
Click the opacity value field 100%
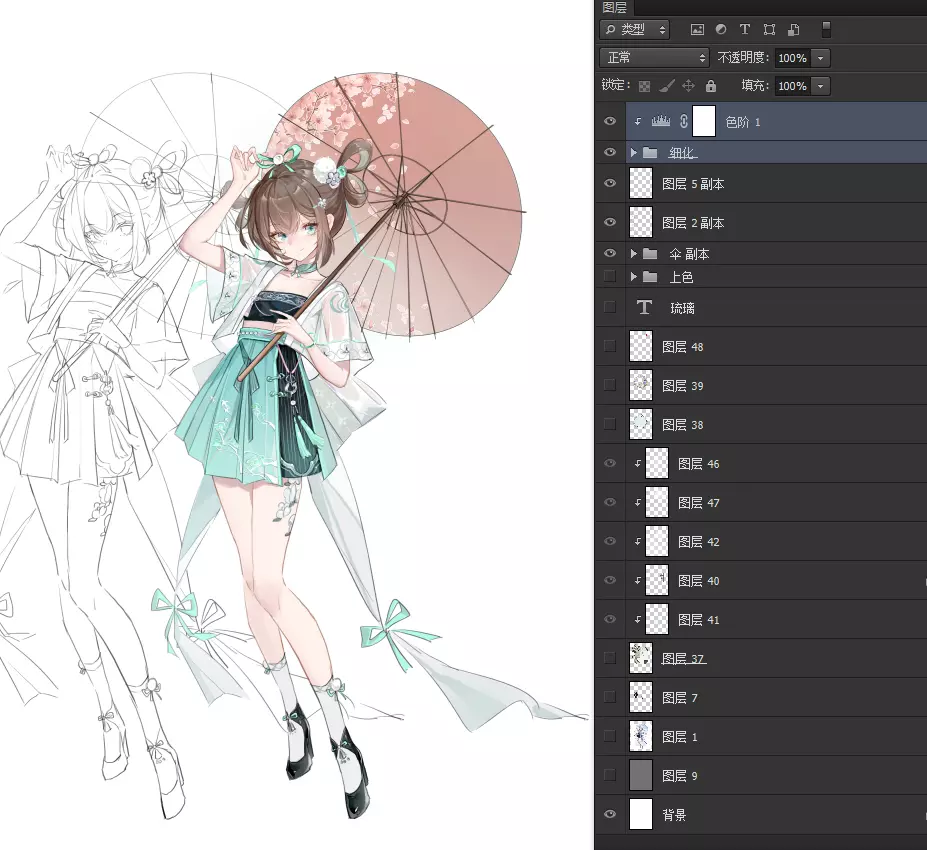pos(792,58)
